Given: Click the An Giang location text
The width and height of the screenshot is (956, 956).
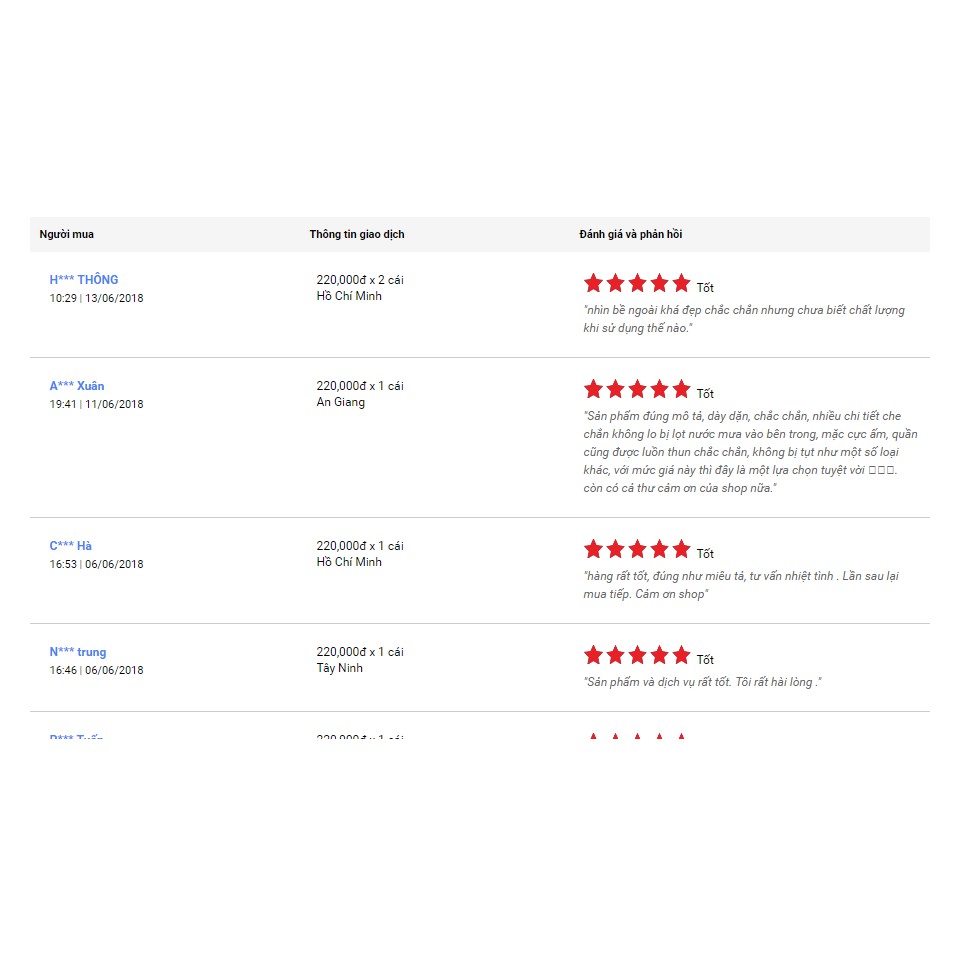Looking at the screenshot, I should point(341,402).
